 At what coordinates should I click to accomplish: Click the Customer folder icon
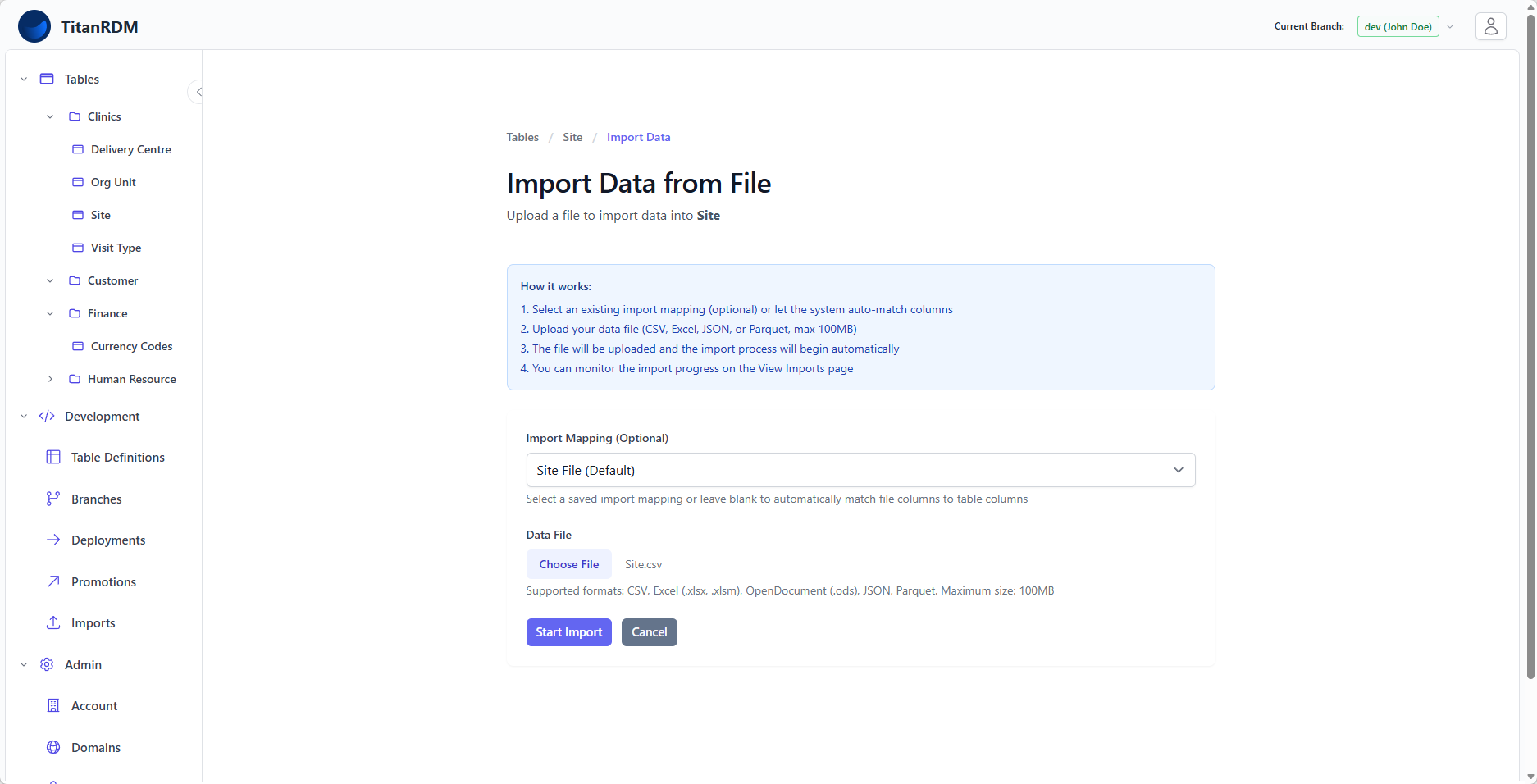(75, 280)
